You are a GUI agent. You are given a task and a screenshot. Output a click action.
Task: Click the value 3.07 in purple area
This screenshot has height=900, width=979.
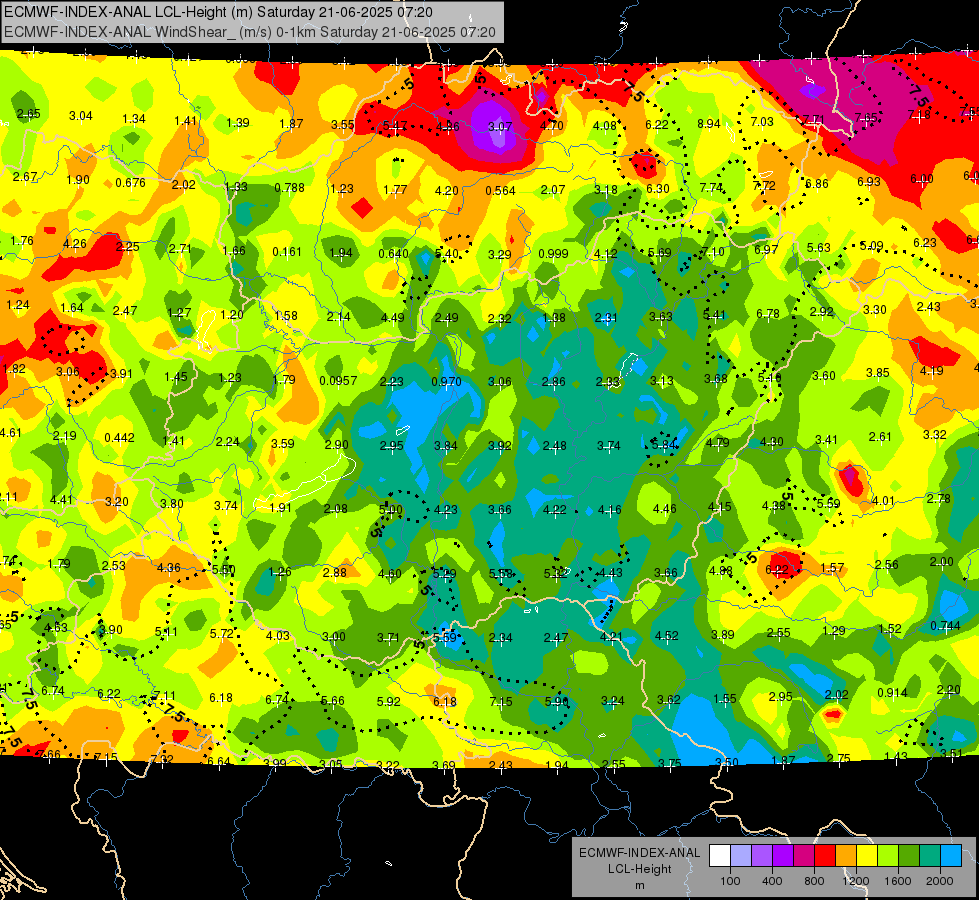click(x=499, y=127)
